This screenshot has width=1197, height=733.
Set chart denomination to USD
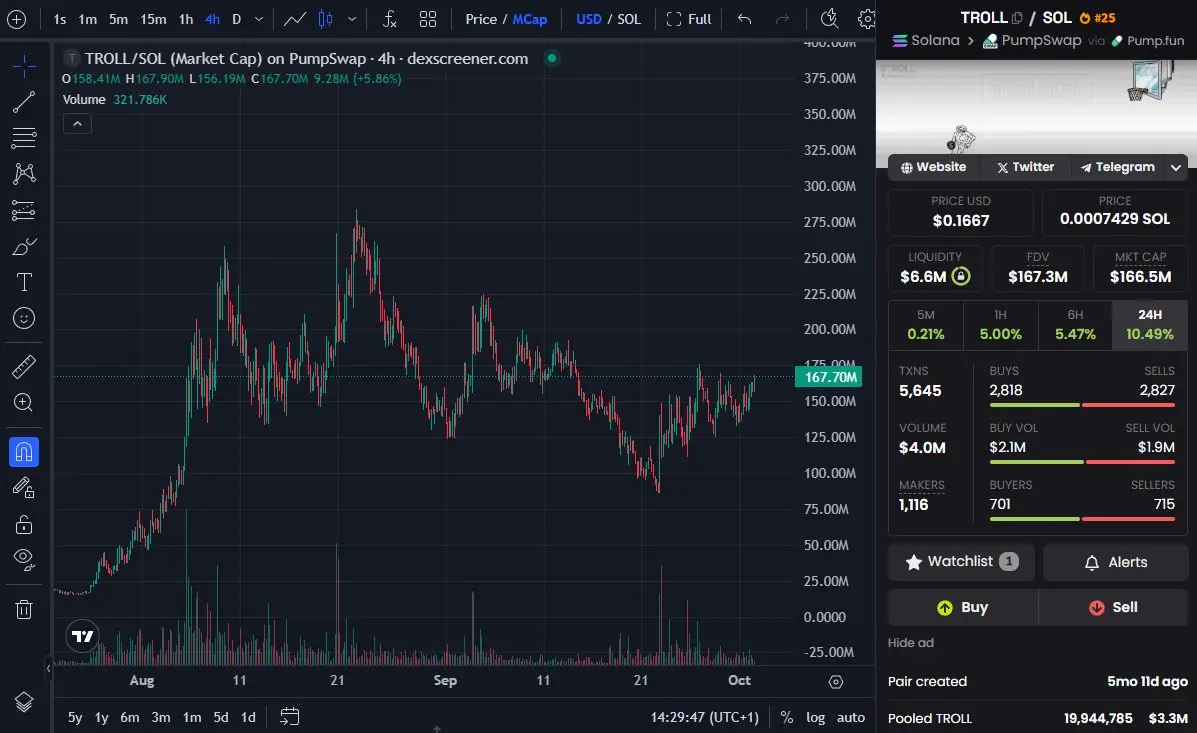589,19
